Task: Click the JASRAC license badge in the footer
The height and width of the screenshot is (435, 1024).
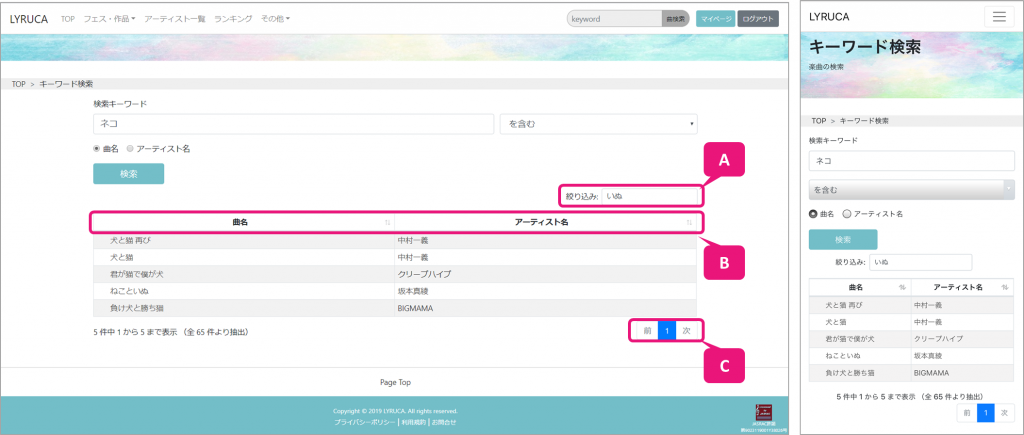Action: 765,411
